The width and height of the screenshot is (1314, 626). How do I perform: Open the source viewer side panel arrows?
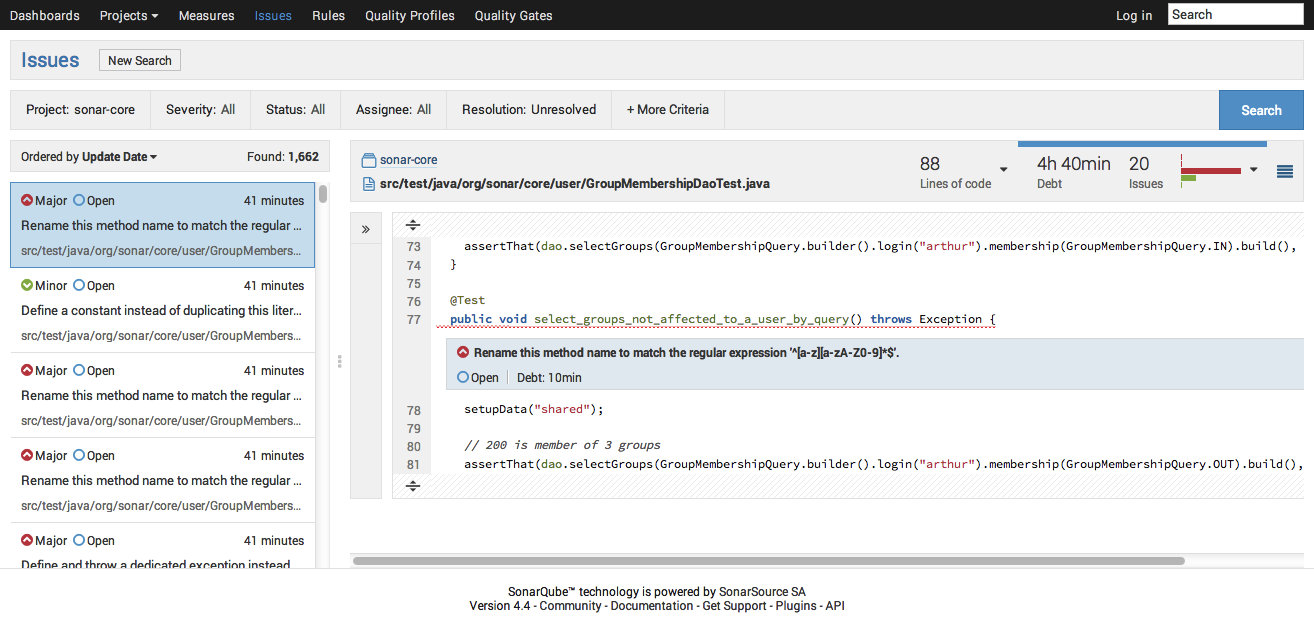366,229
